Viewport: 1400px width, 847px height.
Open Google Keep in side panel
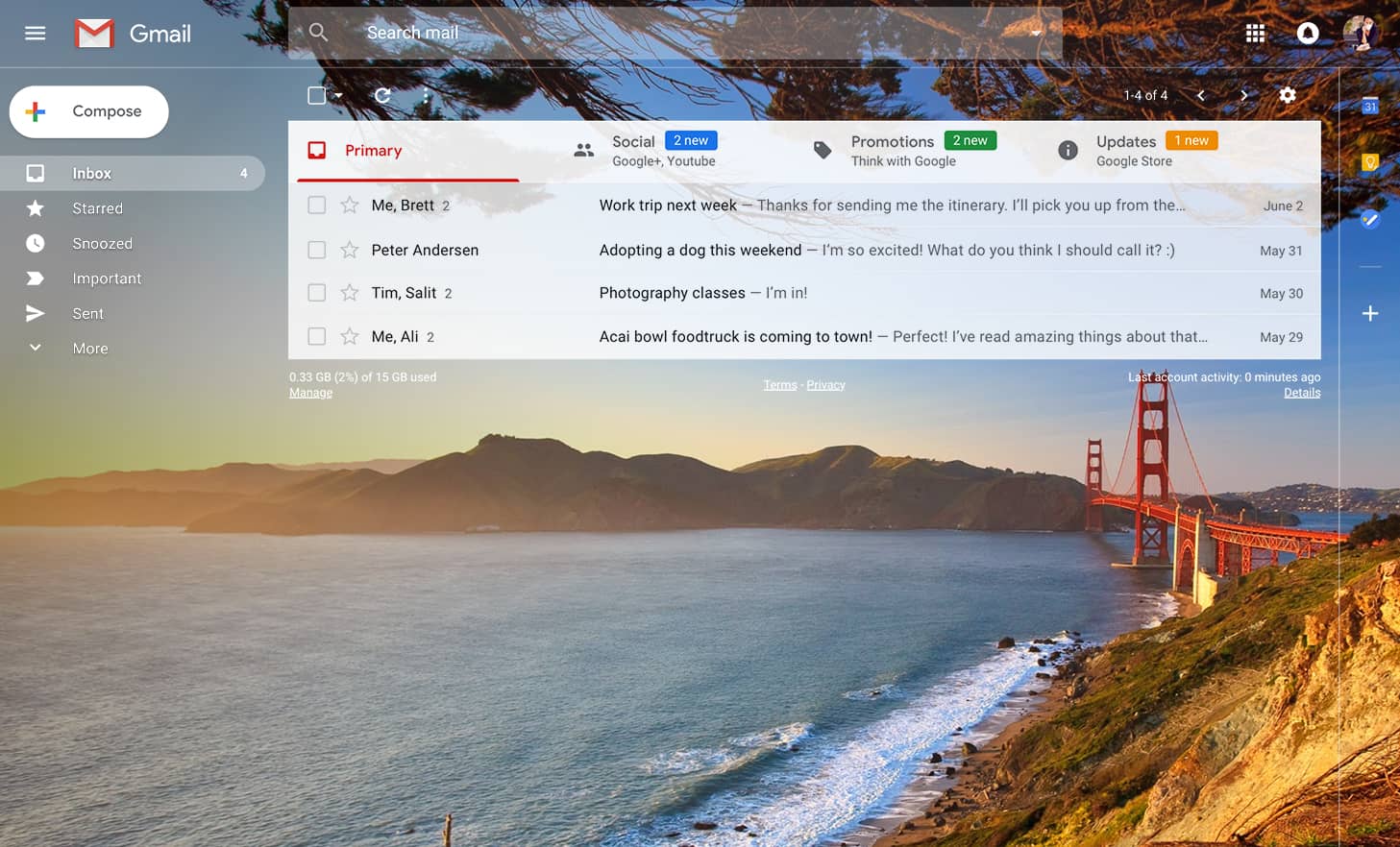[x=1370, y=162]
